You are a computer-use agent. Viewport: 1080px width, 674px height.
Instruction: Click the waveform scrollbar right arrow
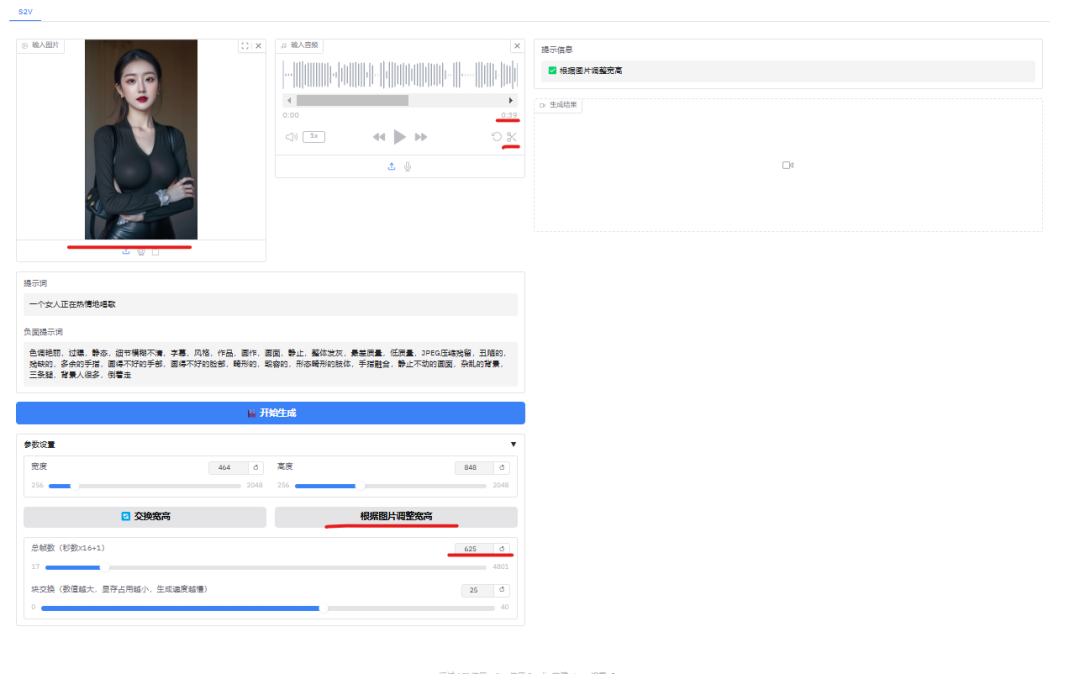pyautogui.click(x=510, y=101)
